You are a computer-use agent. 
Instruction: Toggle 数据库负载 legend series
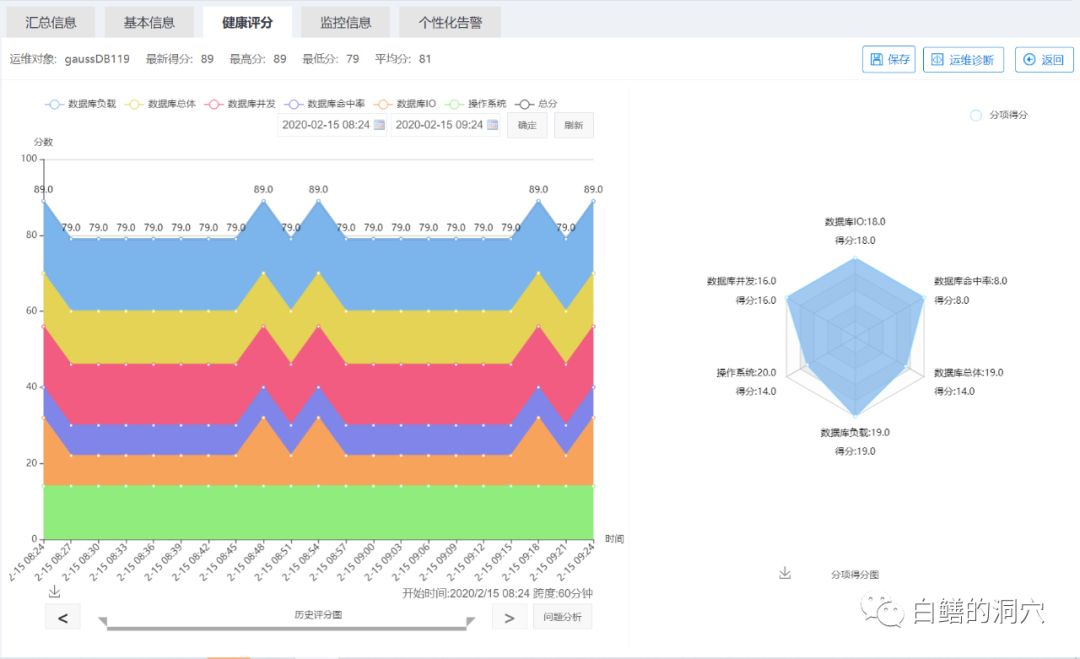click(81, 104)
